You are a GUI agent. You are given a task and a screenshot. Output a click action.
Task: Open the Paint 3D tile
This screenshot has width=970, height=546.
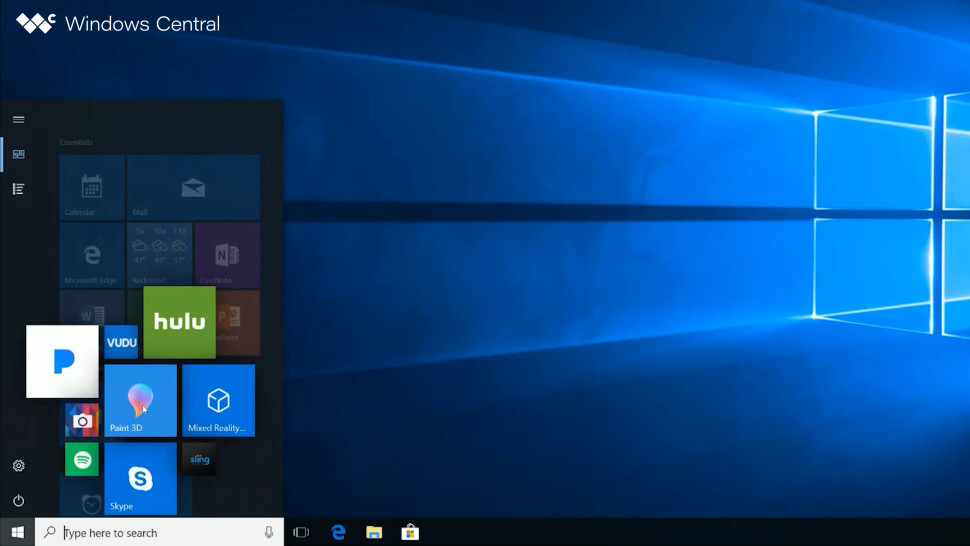click(x=140, y=401)
